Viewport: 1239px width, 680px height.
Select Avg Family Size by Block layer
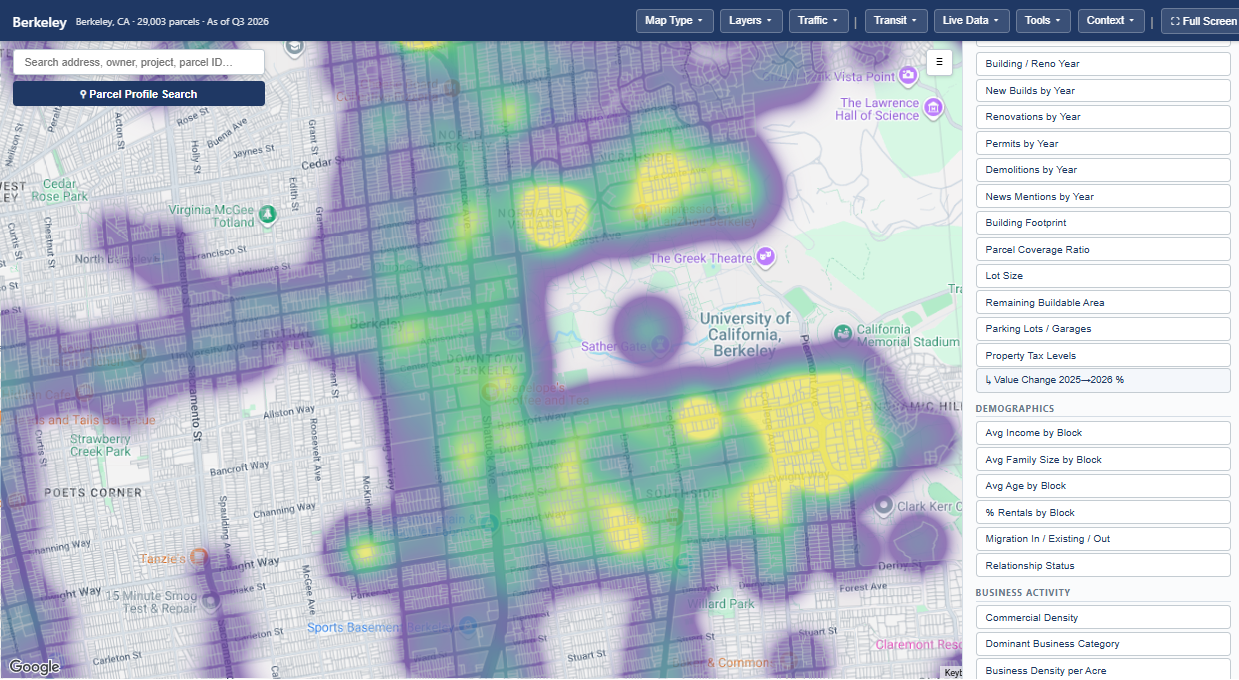pos(1103,460)
